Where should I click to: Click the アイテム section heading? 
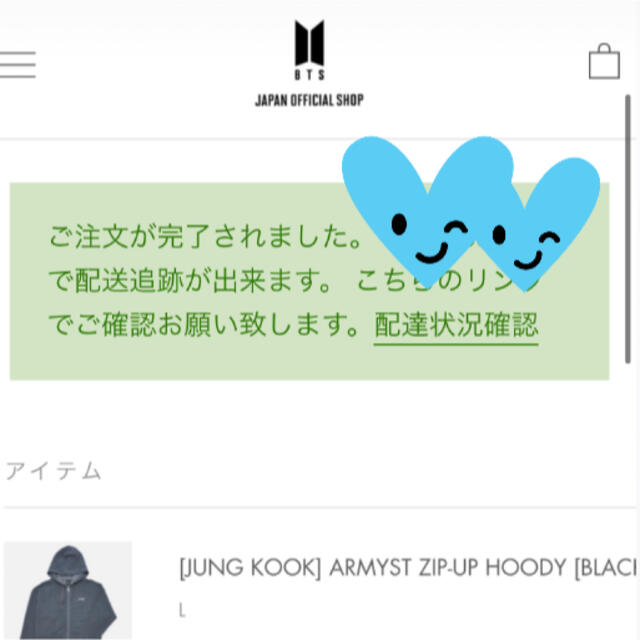53,471
